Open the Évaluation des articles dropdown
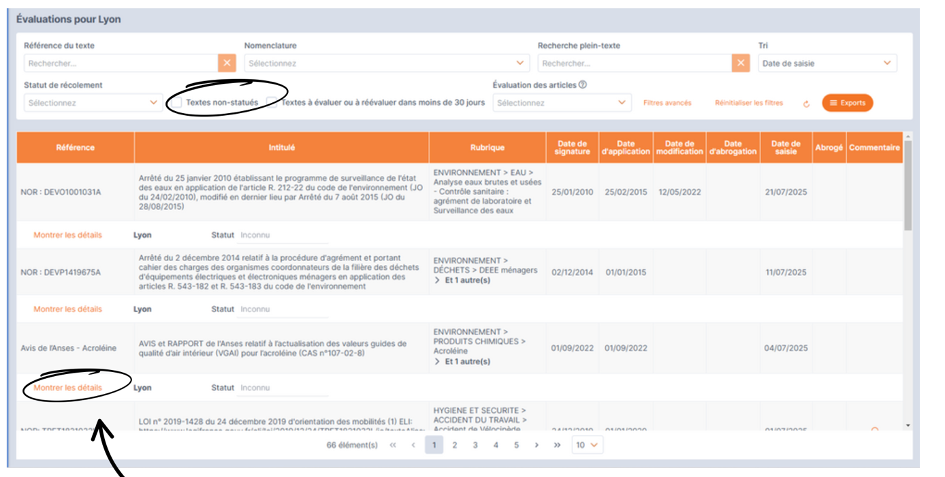The width and height of the screenshot is (945, 477). pyautogui.click(x=561, y=102)
